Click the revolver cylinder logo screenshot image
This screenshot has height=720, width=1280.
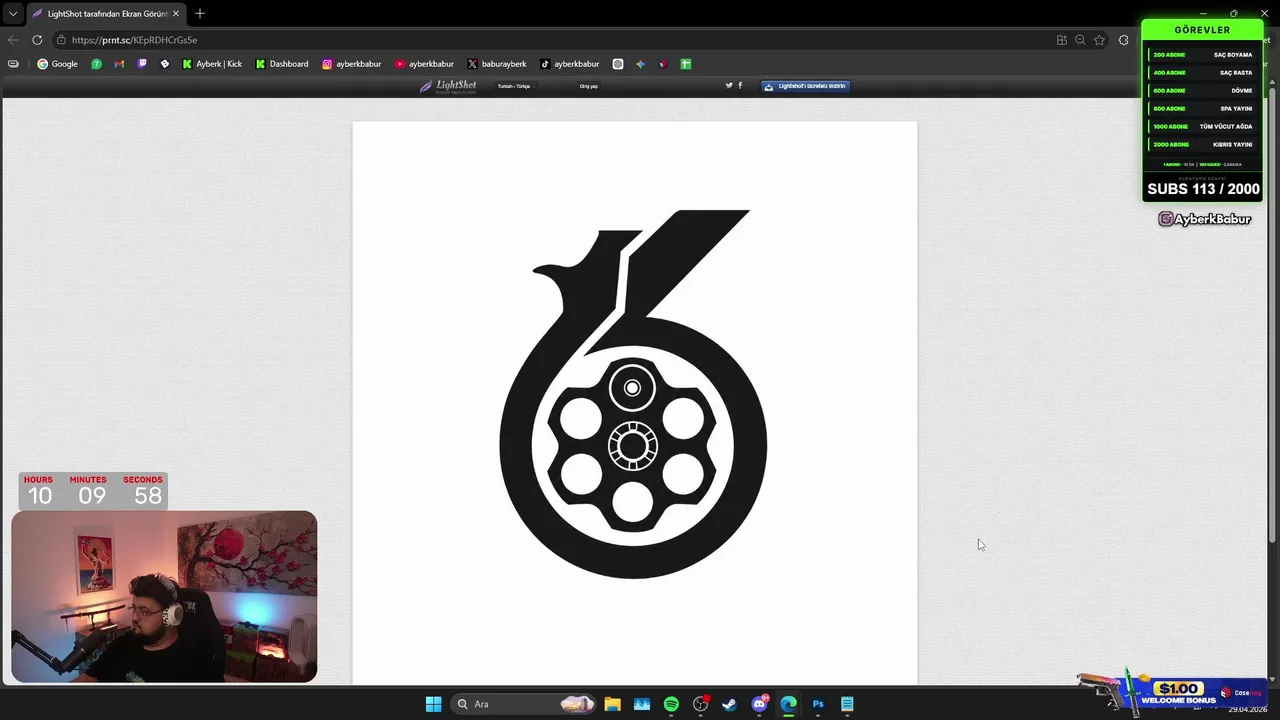[634, 403]
